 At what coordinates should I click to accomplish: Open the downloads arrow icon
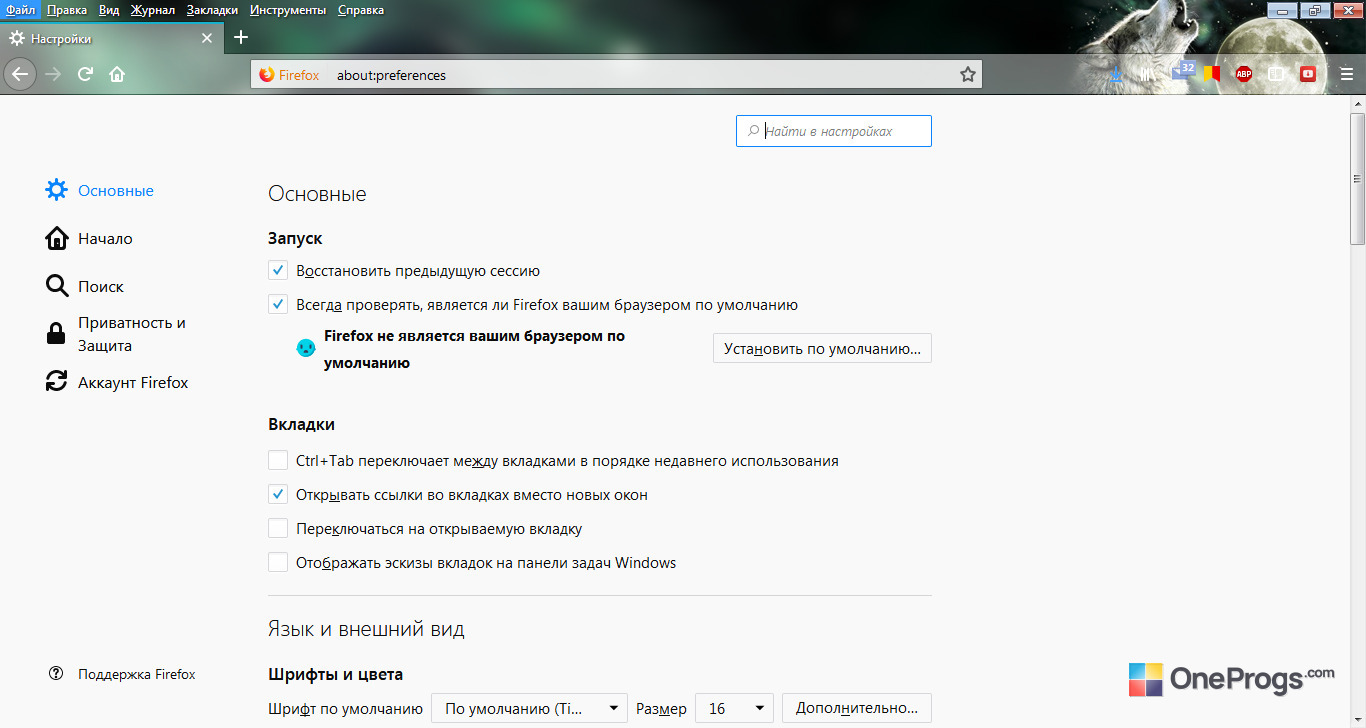pyautogui.click(x=1118, y=73)
